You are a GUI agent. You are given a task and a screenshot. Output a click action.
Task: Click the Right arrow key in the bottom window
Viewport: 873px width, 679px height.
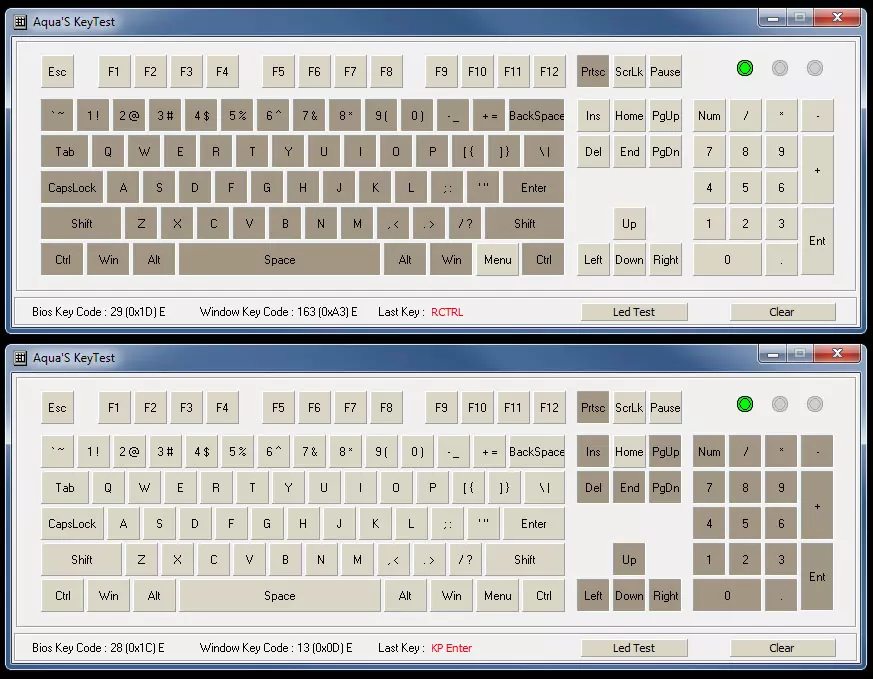pyautogui.click(x=665, y=596)
